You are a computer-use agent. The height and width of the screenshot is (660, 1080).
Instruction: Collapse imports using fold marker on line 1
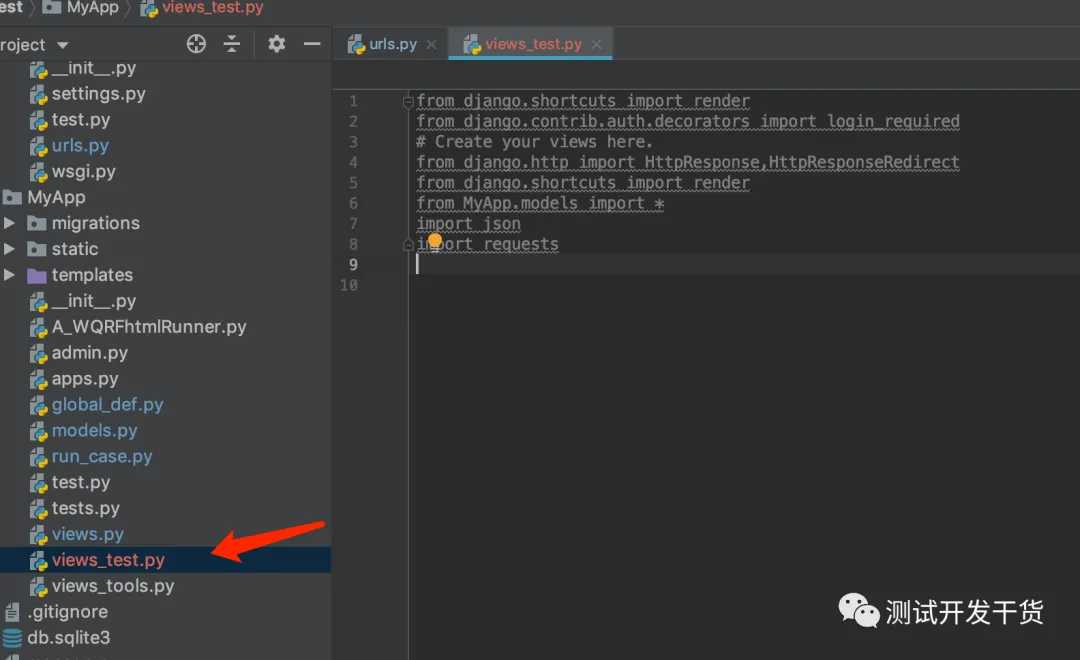coord(408,102)
